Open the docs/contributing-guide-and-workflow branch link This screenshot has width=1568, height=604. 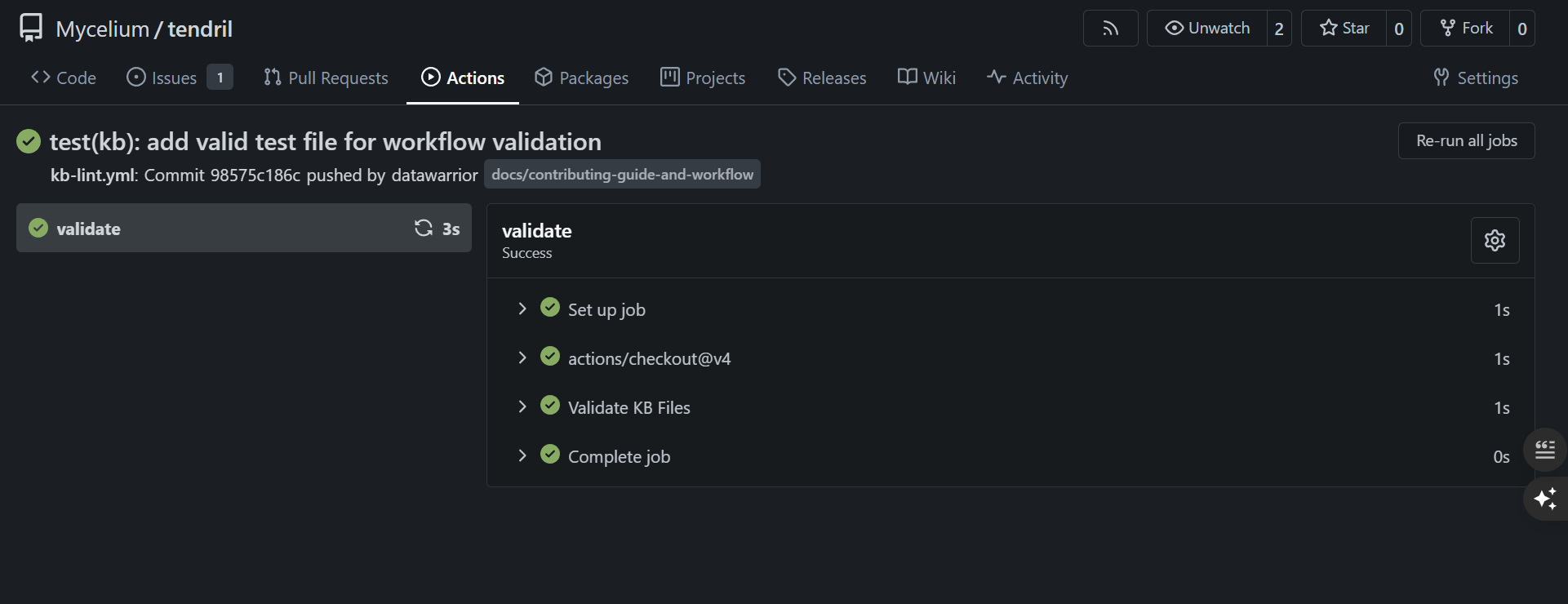click(x=622, y=175)
